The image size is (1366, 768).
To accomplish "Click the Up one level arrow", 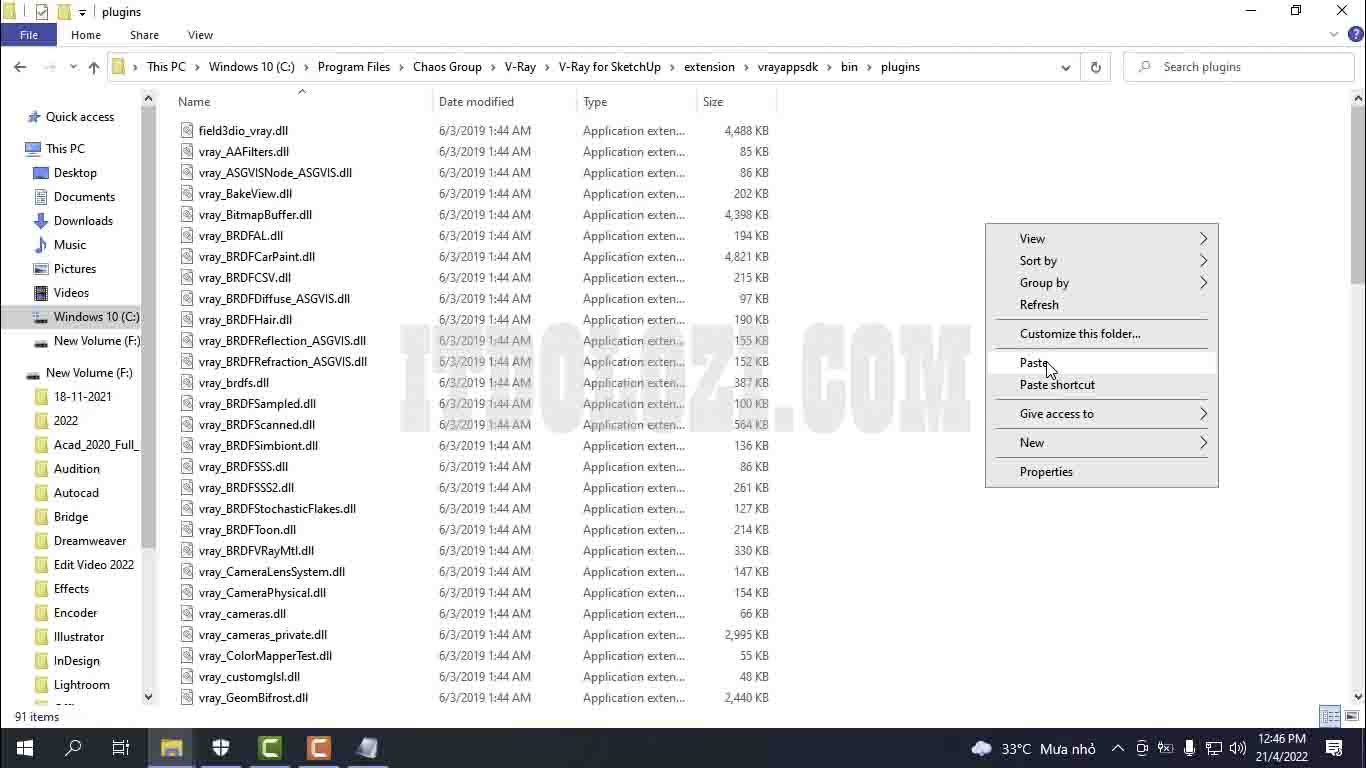I will tap(94, 67).
